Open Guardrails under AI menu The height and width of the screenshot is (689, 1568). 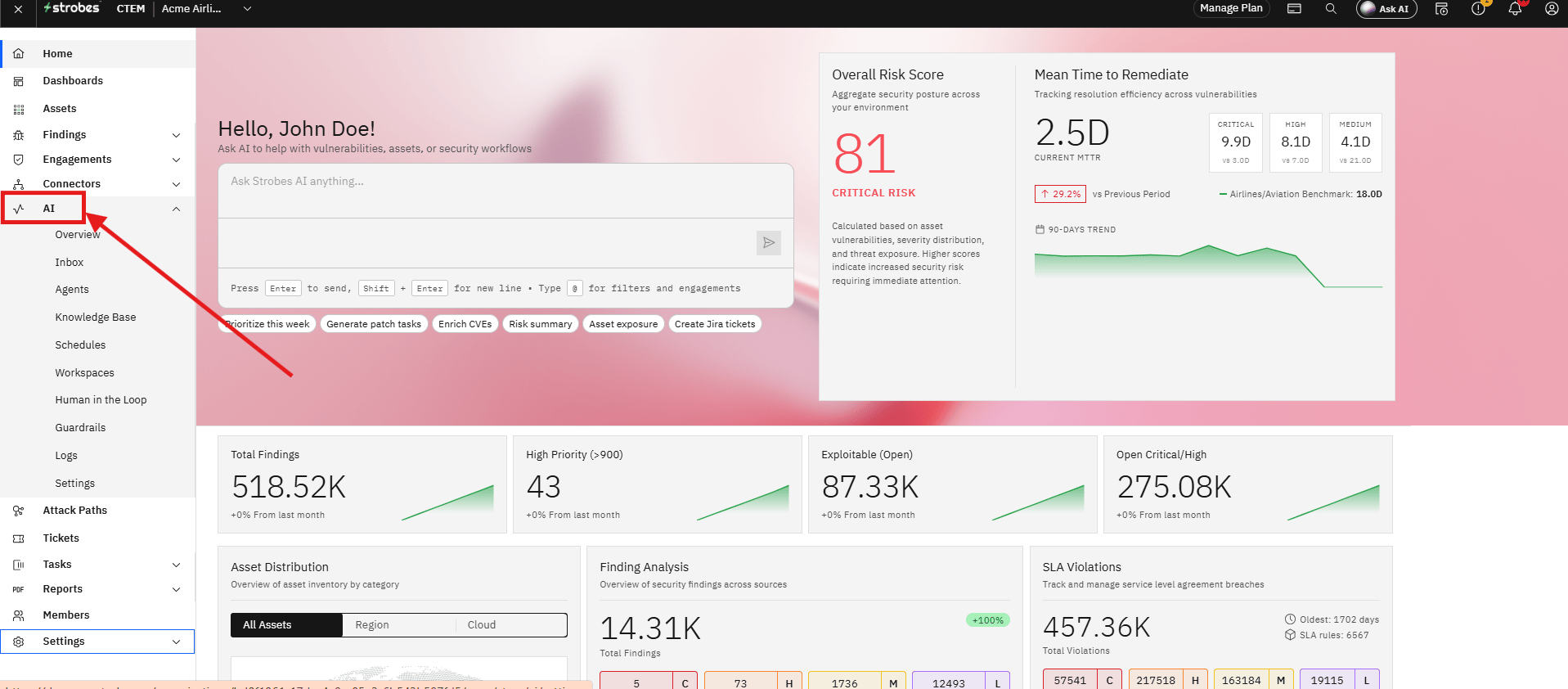(x=80, y=428)
